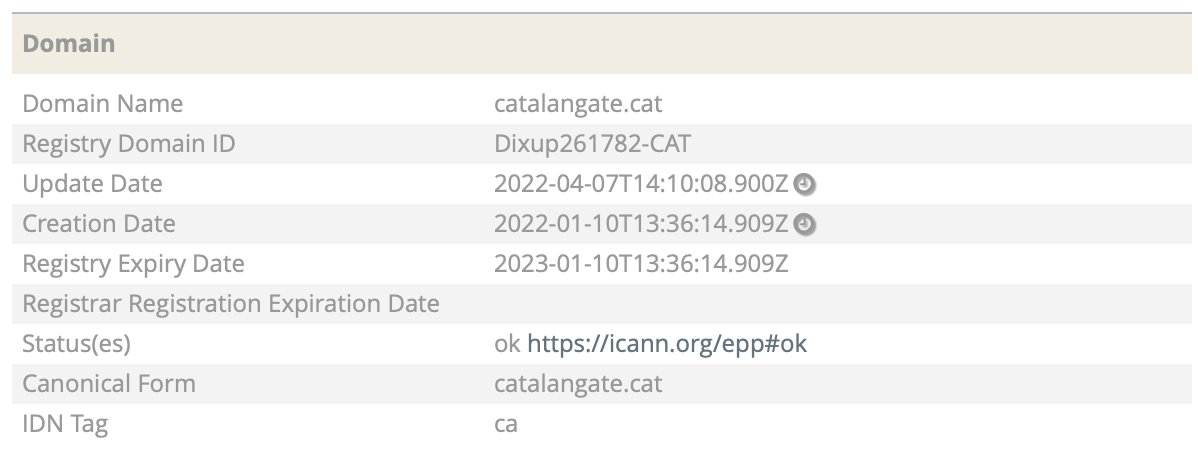
Task: Click the clock icon beside Creation Date
Action: click(805, 224)
